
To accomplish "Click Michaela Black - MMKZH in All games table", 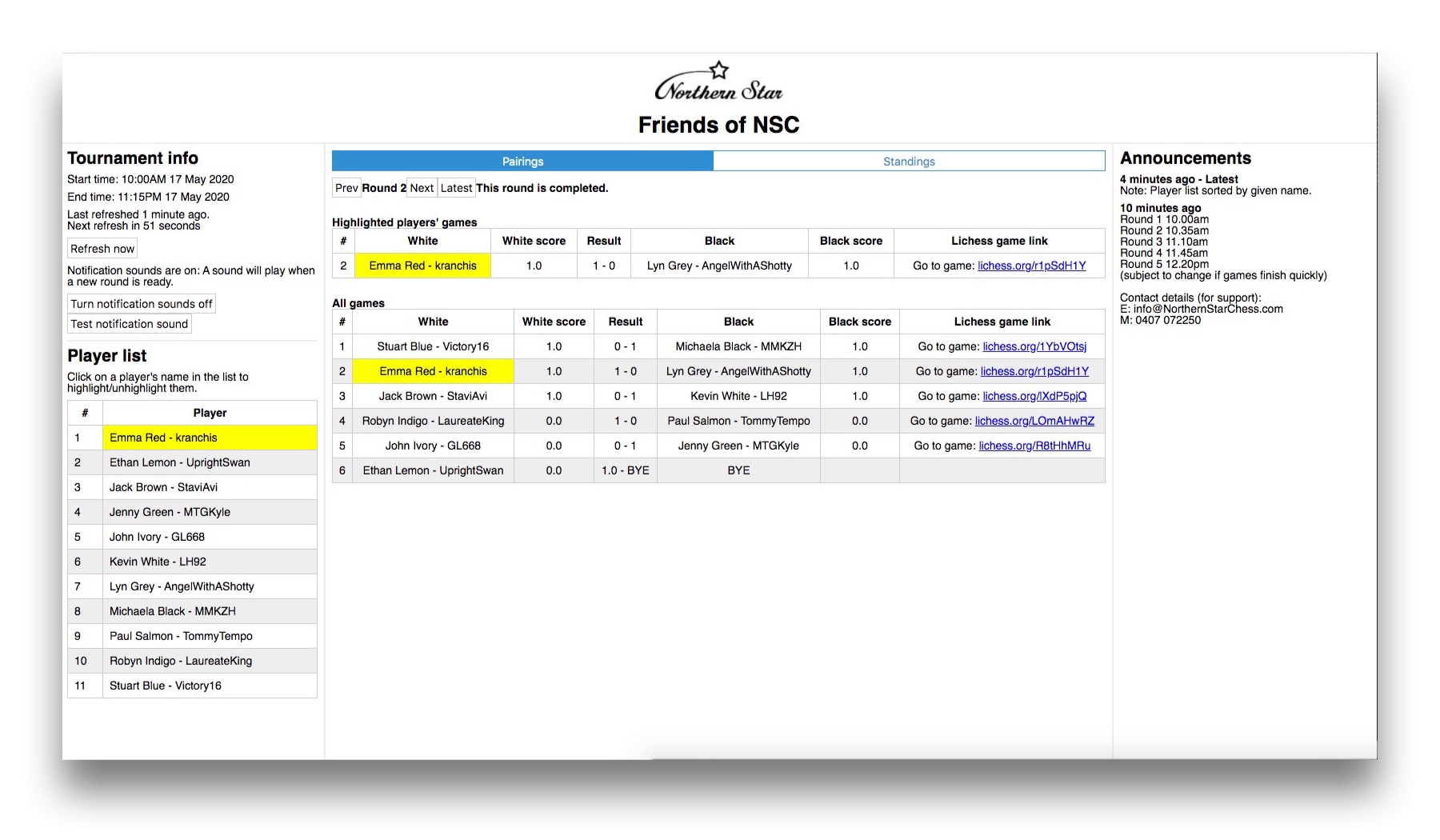I will (x=738, y=346).
